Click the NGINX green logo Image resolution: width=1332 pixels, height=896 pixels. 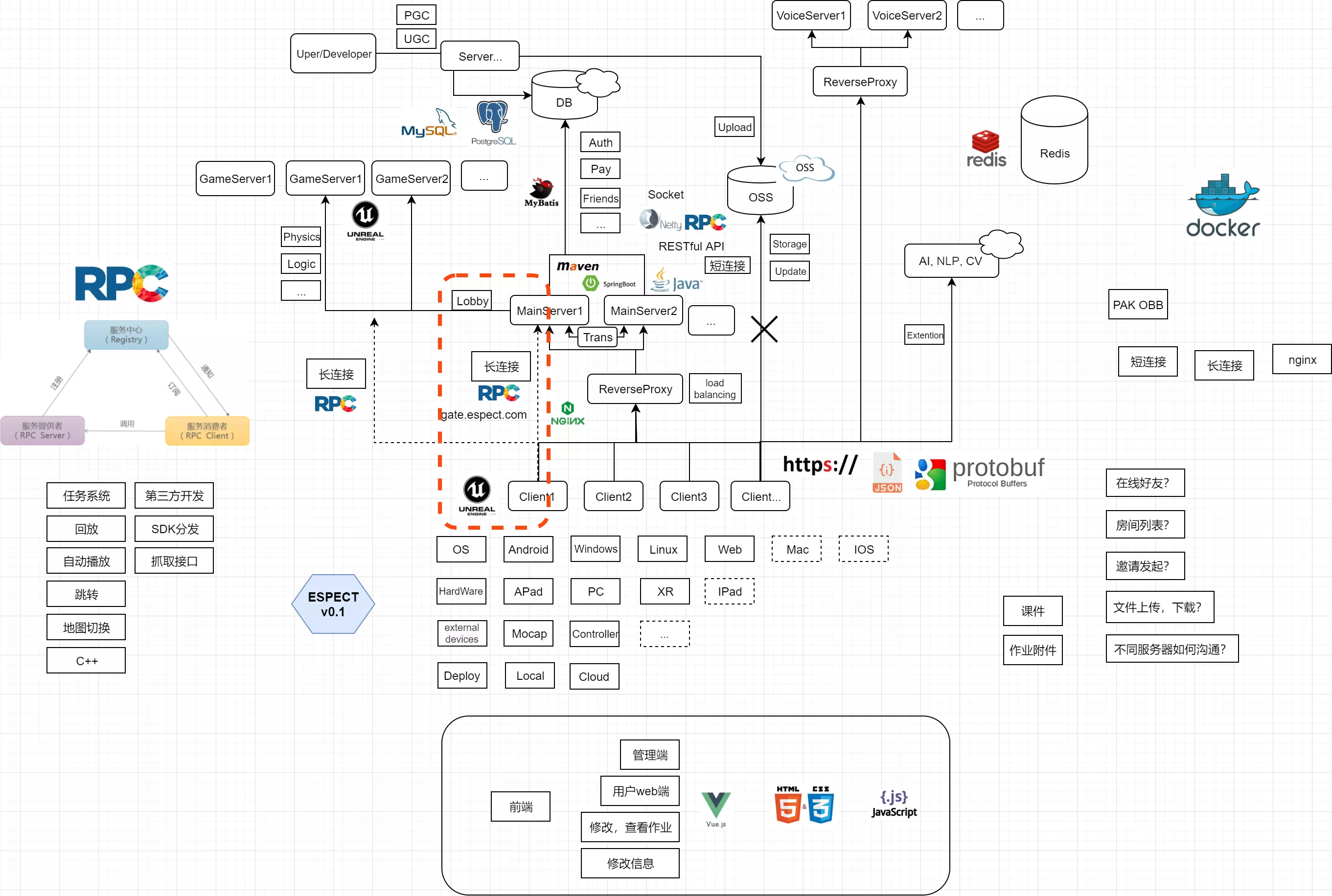pos(567,414)
